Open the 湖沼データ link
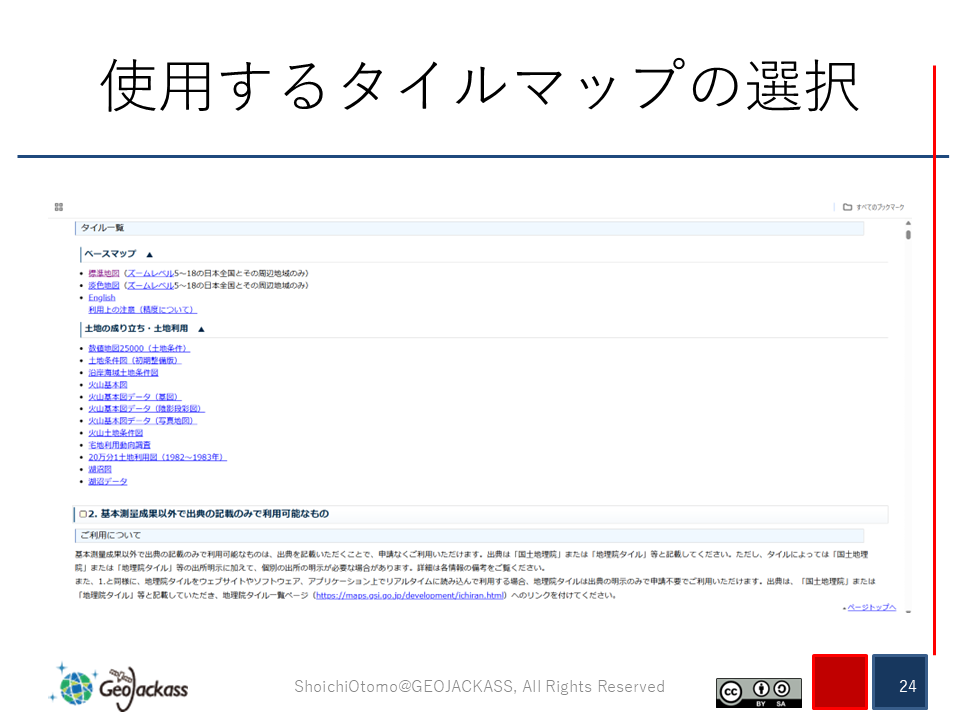 pyautogui.click(x=107, y=481)
